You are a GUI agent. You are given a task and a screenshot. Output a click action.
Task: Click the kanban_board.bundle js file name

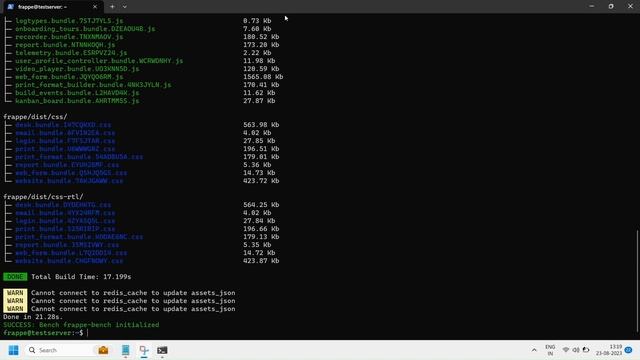78,101
